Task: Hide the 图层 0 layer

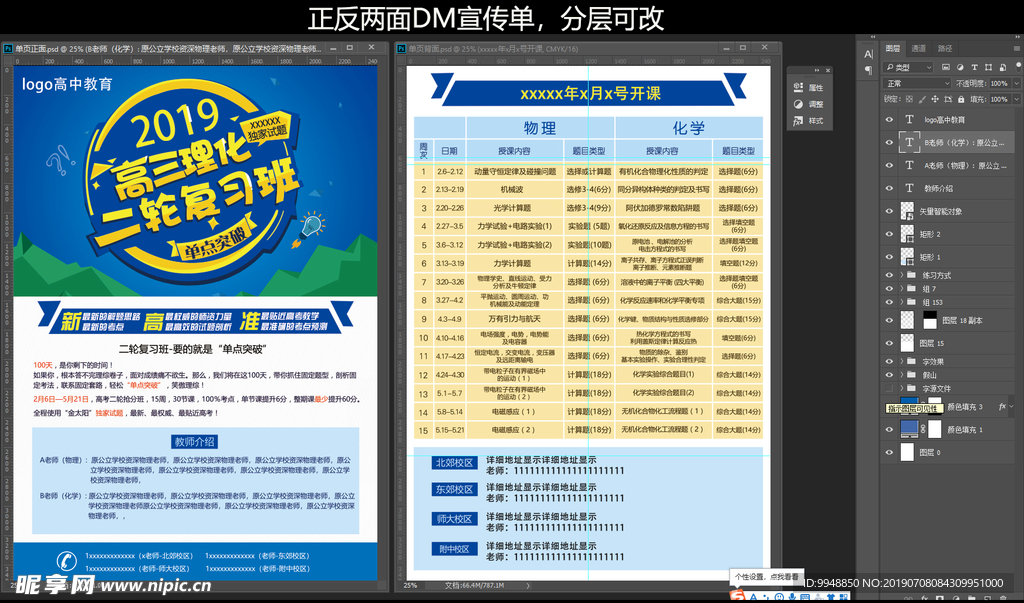Action: point(889,452)
